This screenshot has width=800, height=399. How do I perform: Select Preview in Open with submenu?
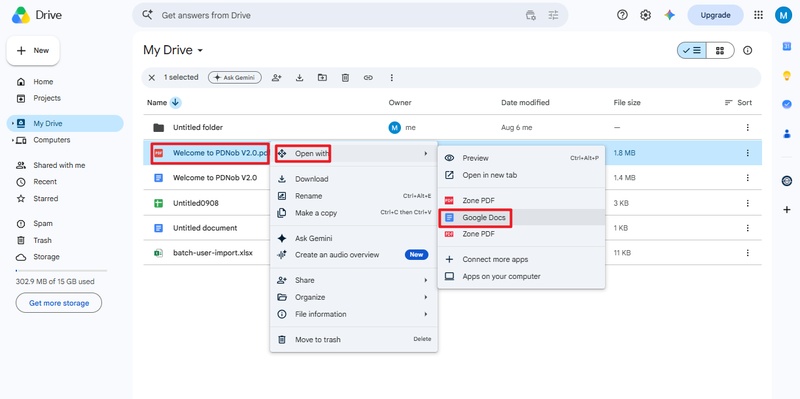[x=521, y=158]
